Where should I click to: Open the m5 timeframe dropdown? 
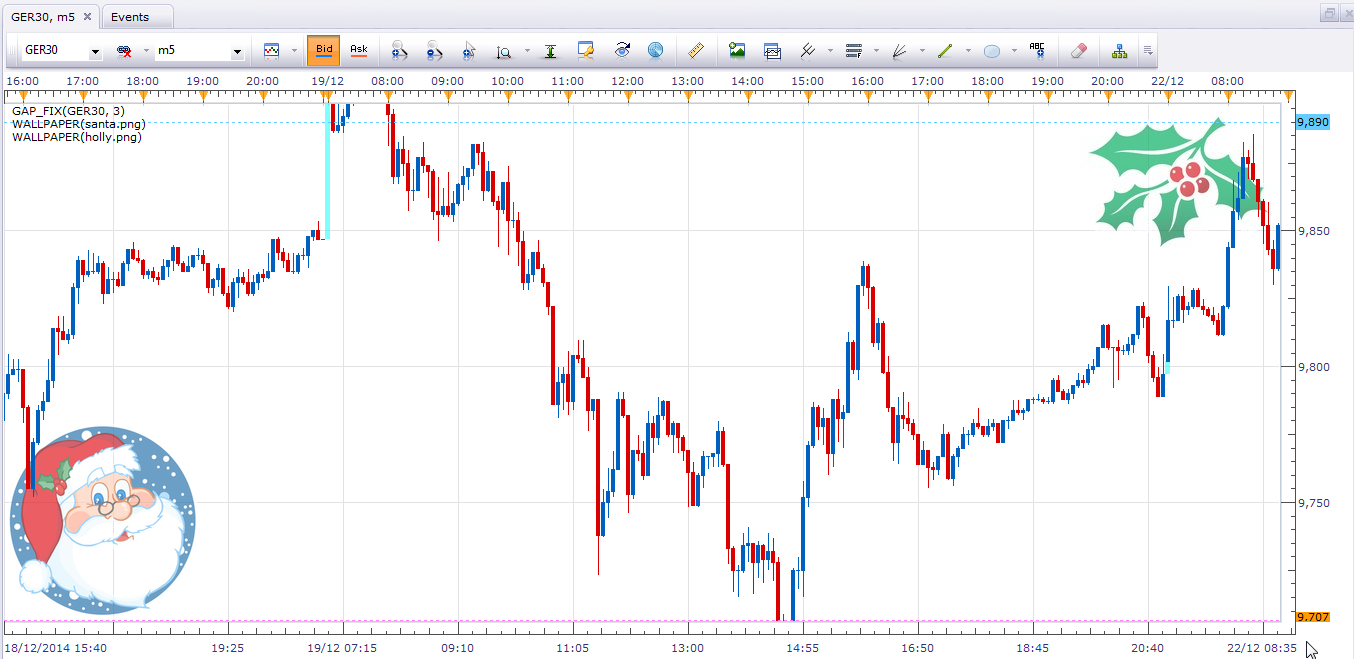[x=200, y=51]
